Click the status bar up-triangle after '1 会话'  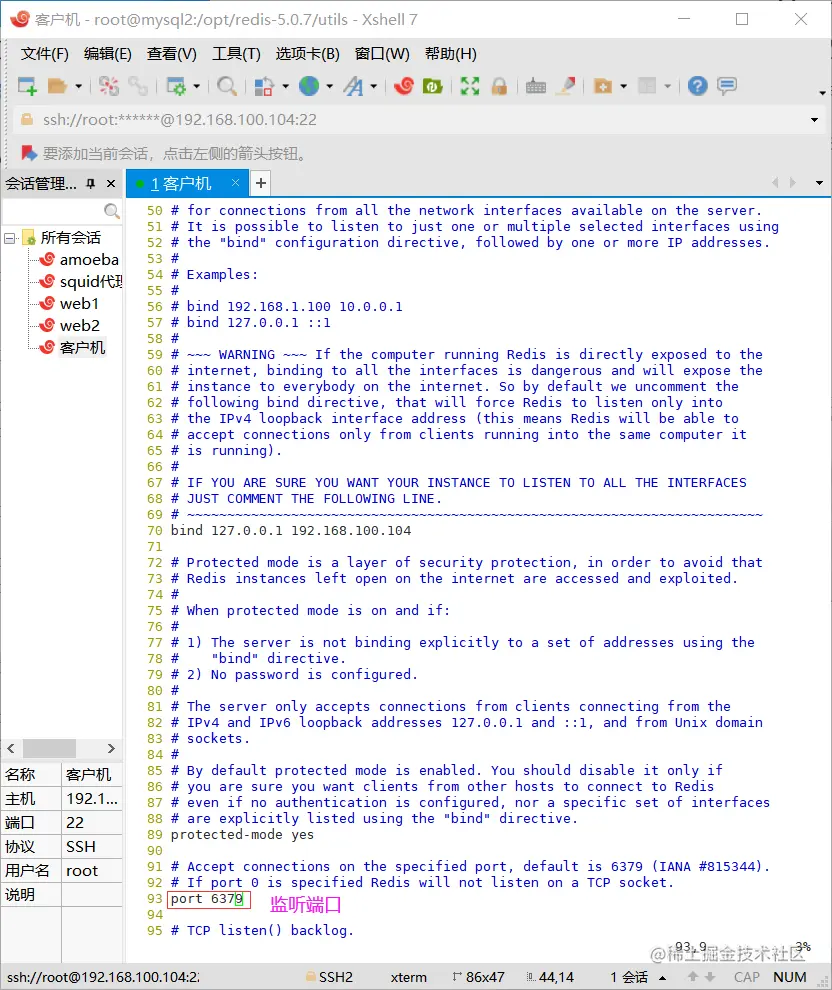(663, 978)
